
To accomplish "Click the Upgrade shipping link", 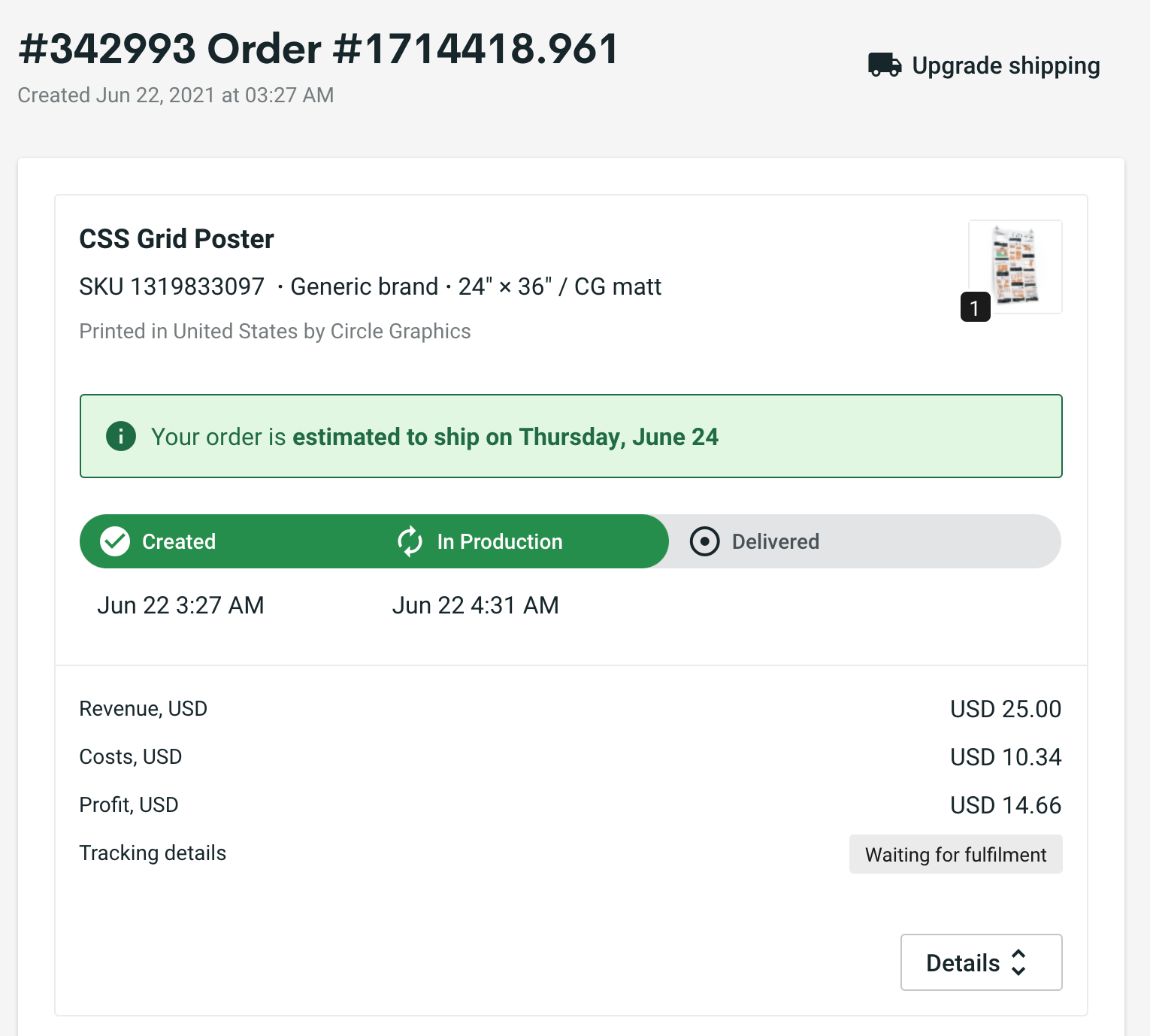I will (1005, 66).
